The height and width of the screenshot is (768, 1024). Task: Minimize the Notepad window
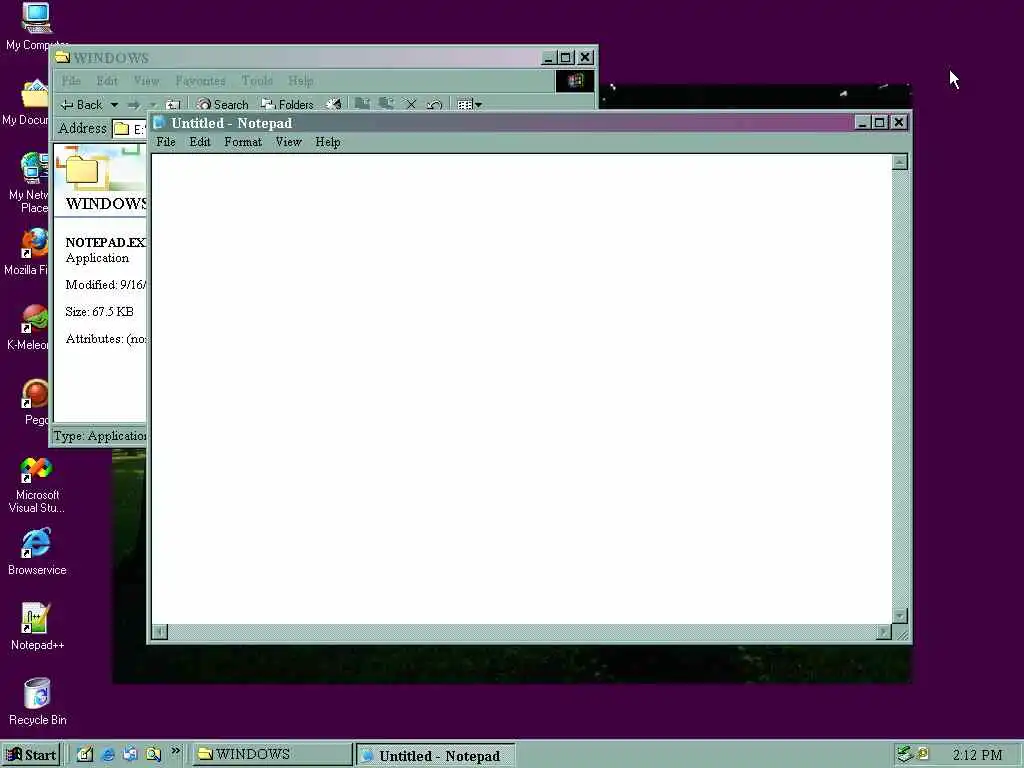point(863,122)
